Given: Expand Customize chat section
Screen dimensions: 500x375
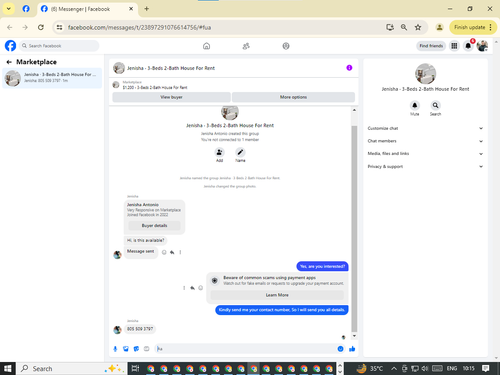Looking at the screenshot, I should coord(425,128).
